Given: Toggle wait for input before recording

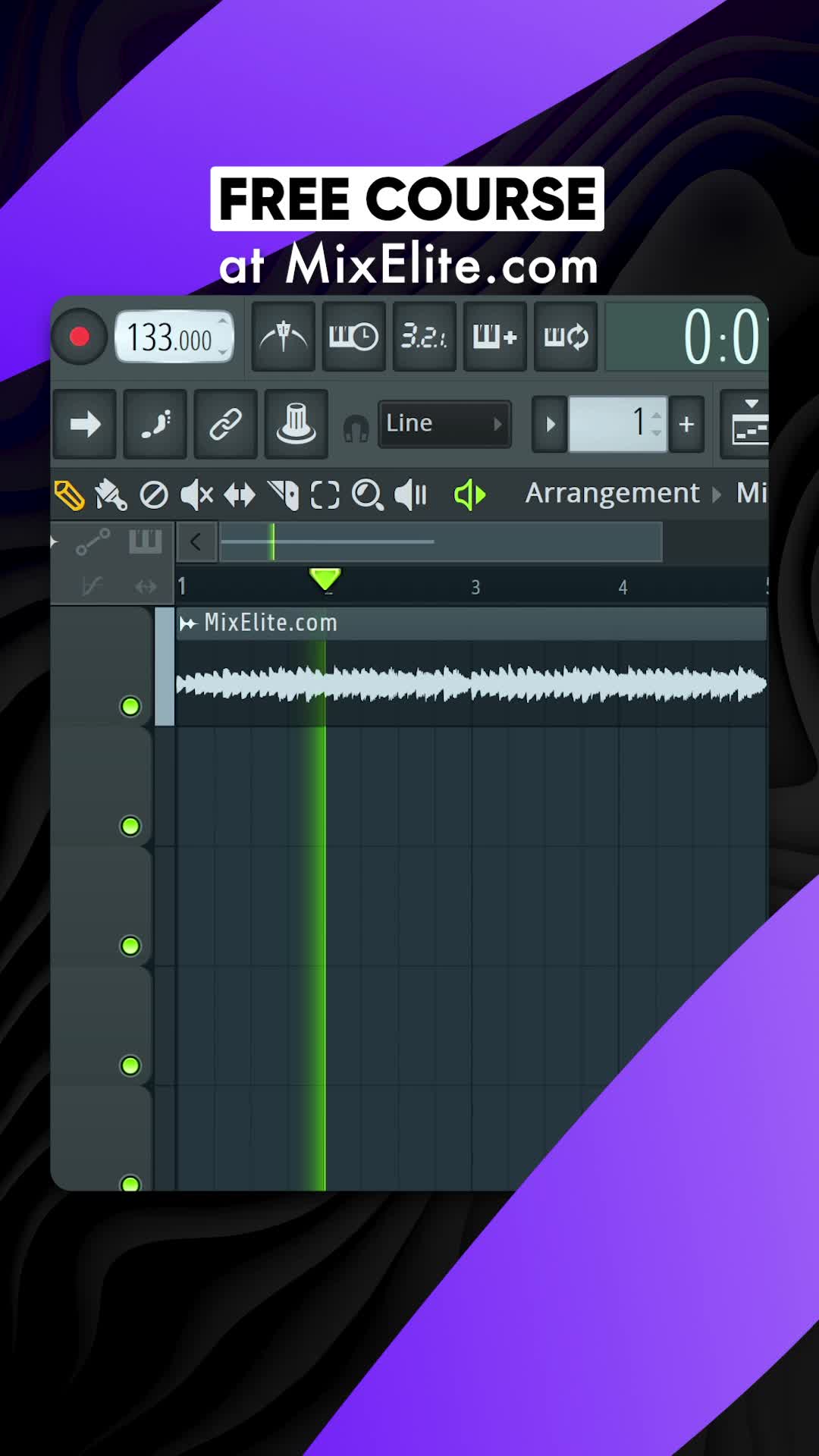Looking at the screenshot, I should pyautogui.click(x=354, y=337).
